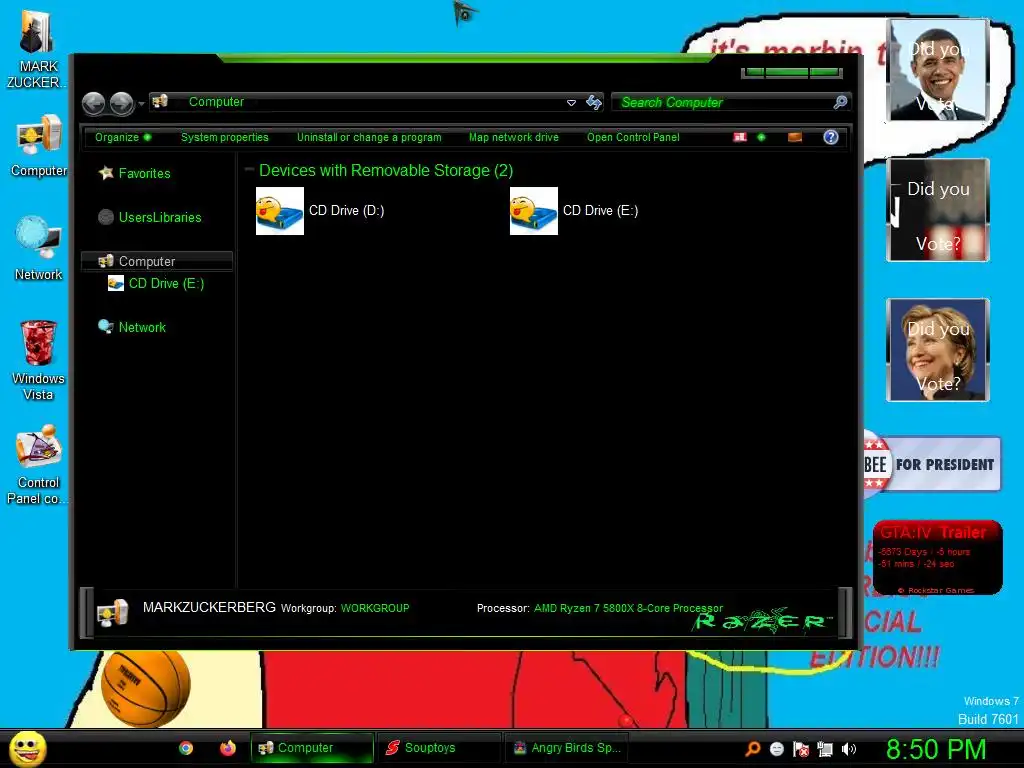Click the change view icon
This screenshot has height=768, width=1024.
[739, 137]
